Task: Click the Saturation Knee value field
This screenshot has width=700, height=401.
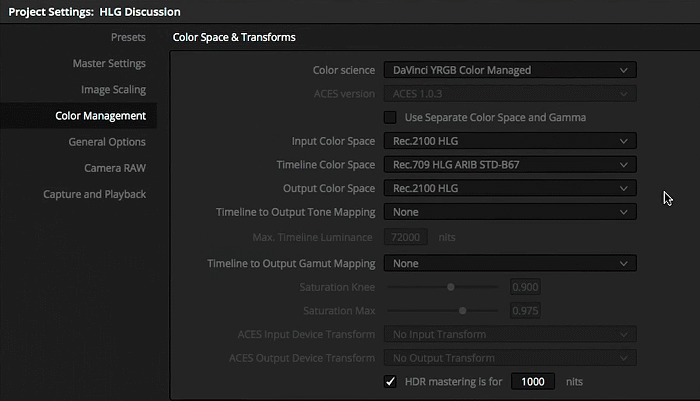Action: [x=525, y=287]
